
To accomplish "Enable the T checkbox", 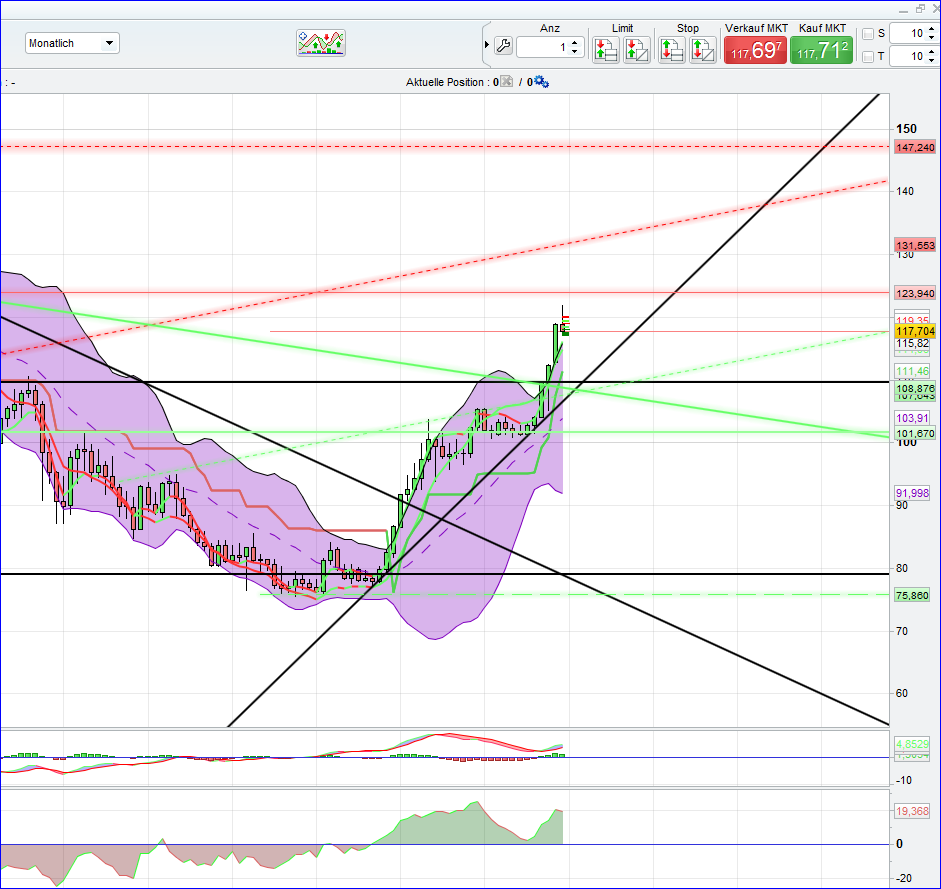I will [x=868, y=55].
